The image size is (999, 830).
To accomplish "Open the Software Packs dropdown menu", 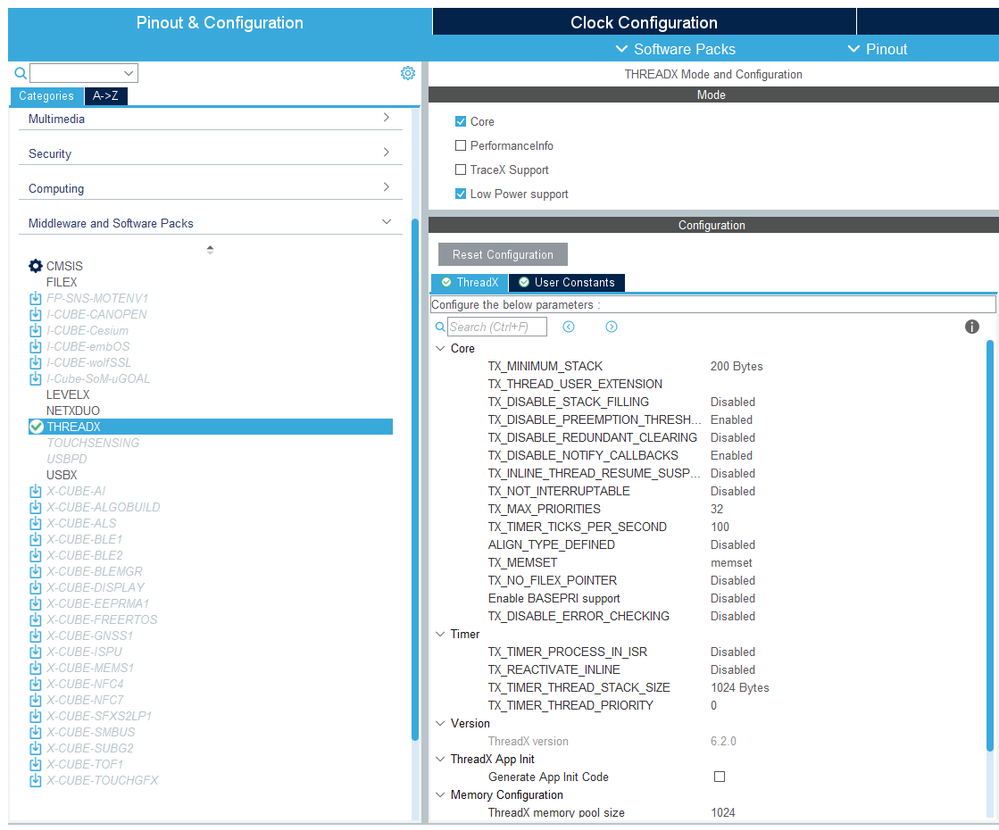I will pos(675,49).
